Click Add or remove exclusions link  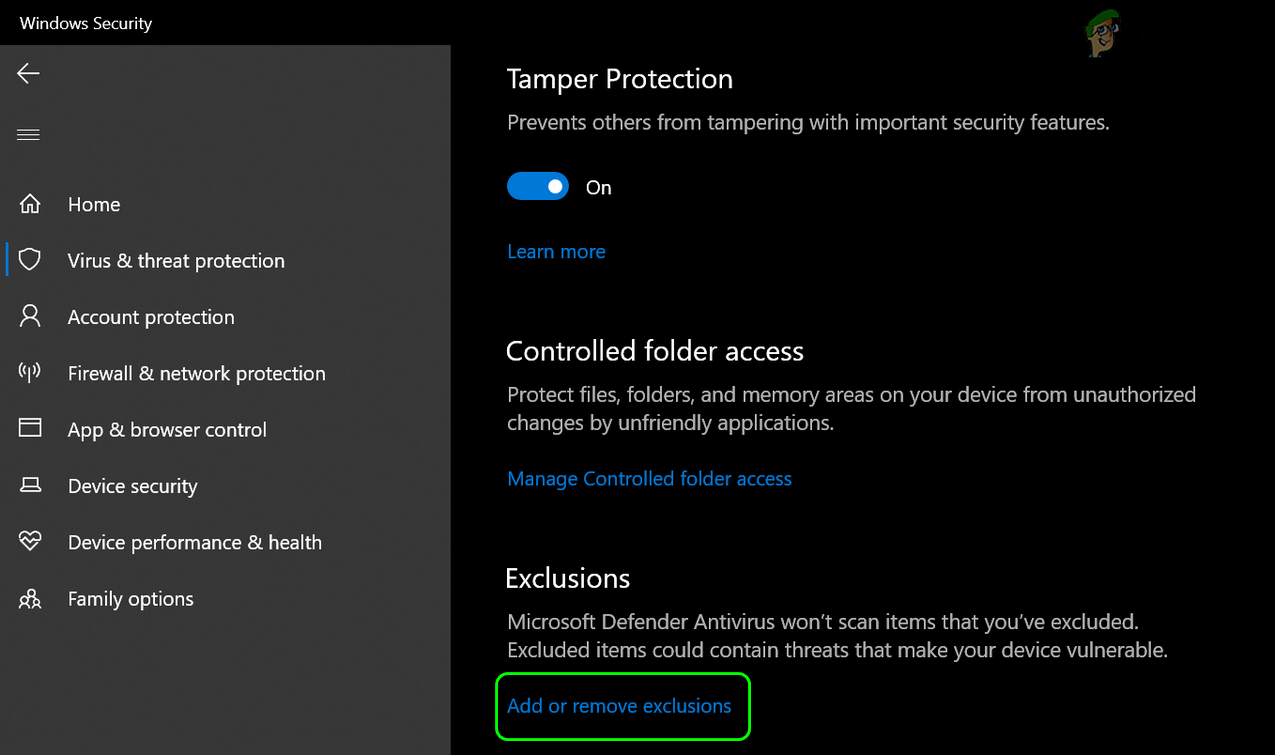619,706
